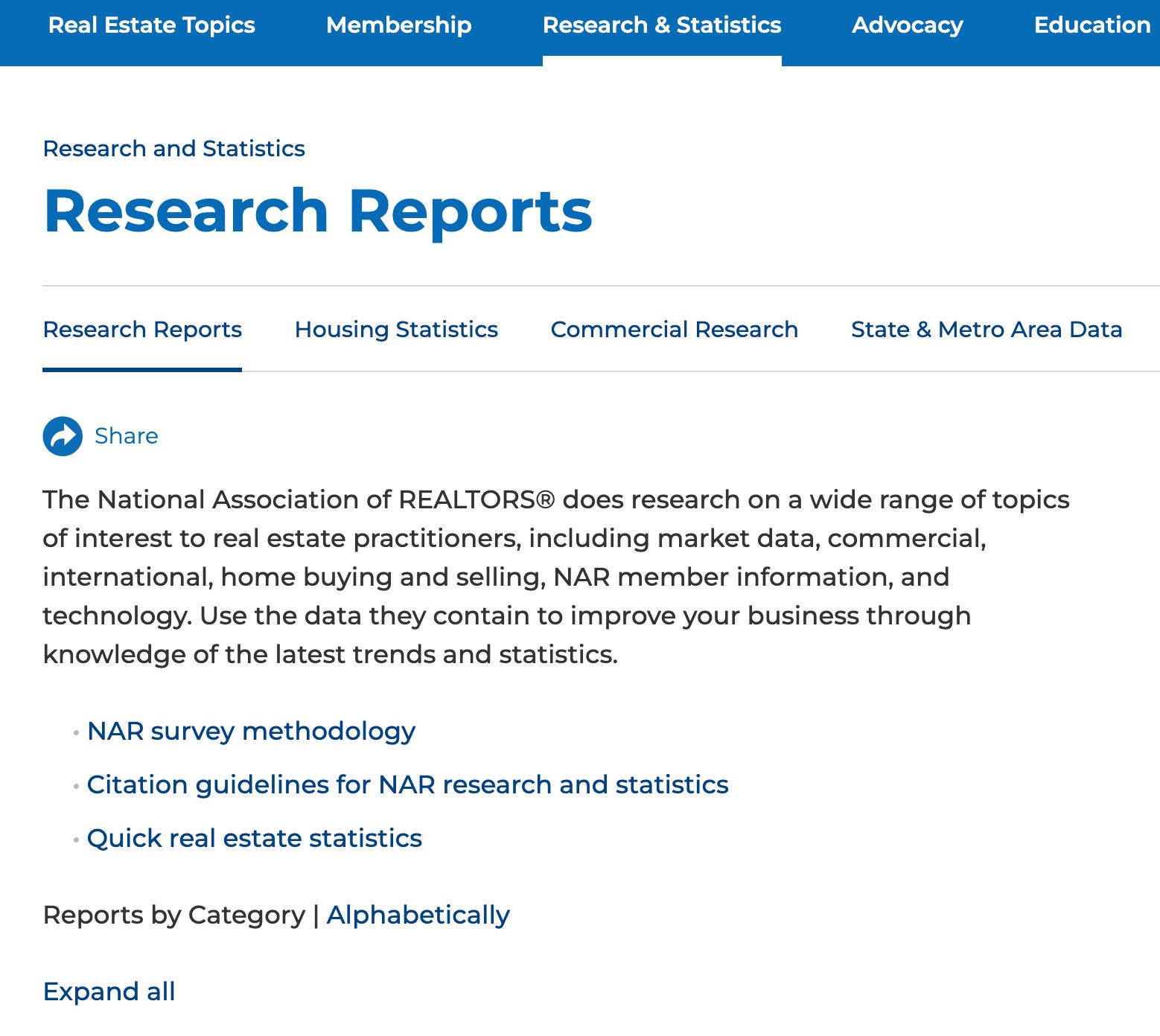Switch to the Housing Statistics tab
This screenshot has height=1036, width=1160.
click(x=396, y=330)
